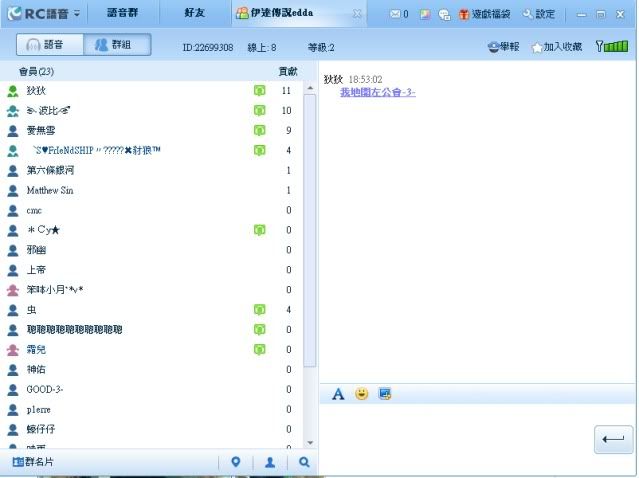Add this group to favorites
Image resolution: width=639 pixels, height=478 pixels.
pyautogui.click(x=557, y=47)
